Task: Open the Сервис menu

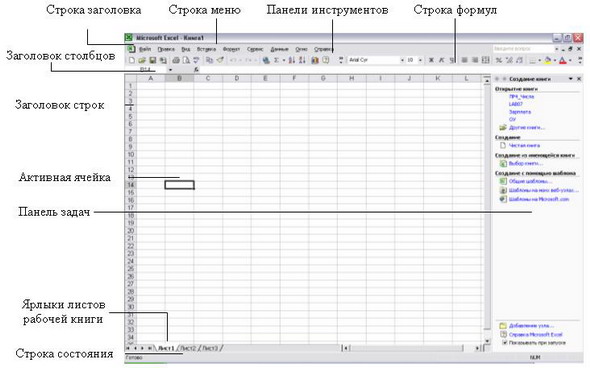Action: 255,49
